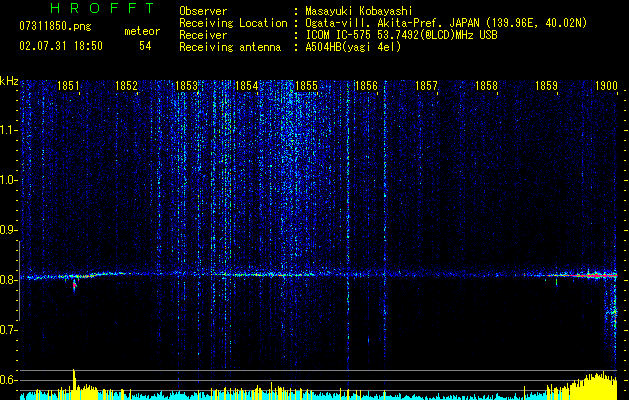Click the 1851 time marker
The image size is (629, 400).
click(68, 86)
